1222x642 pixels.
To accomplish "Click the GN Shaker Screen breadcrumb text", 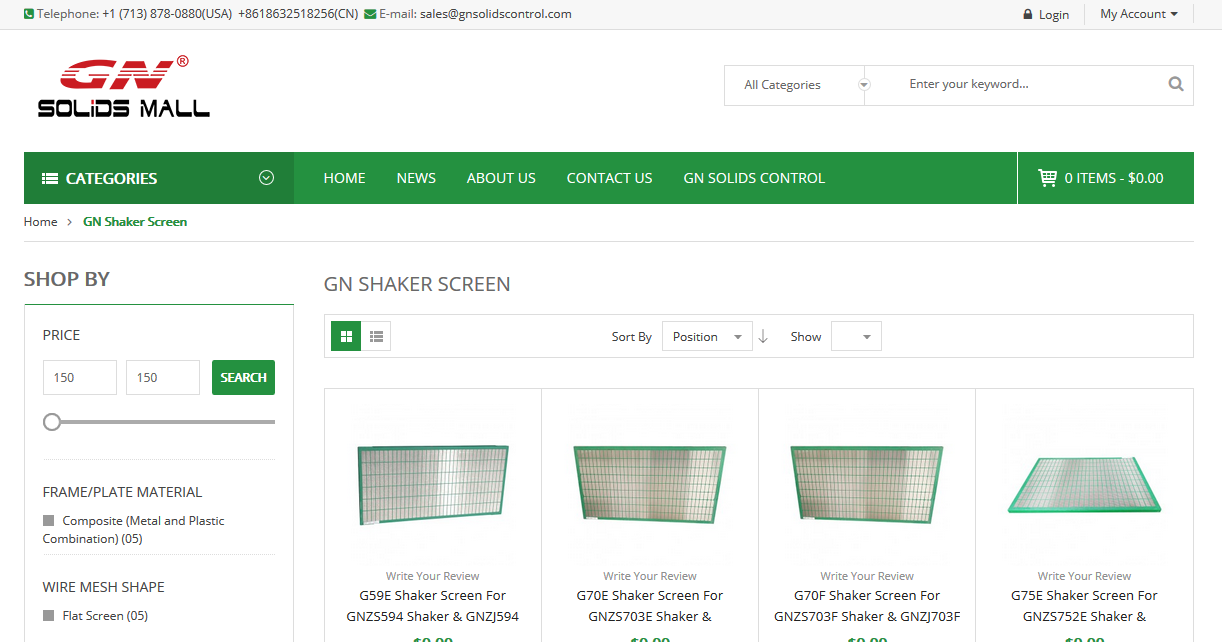I will click(x=135, y=222).
